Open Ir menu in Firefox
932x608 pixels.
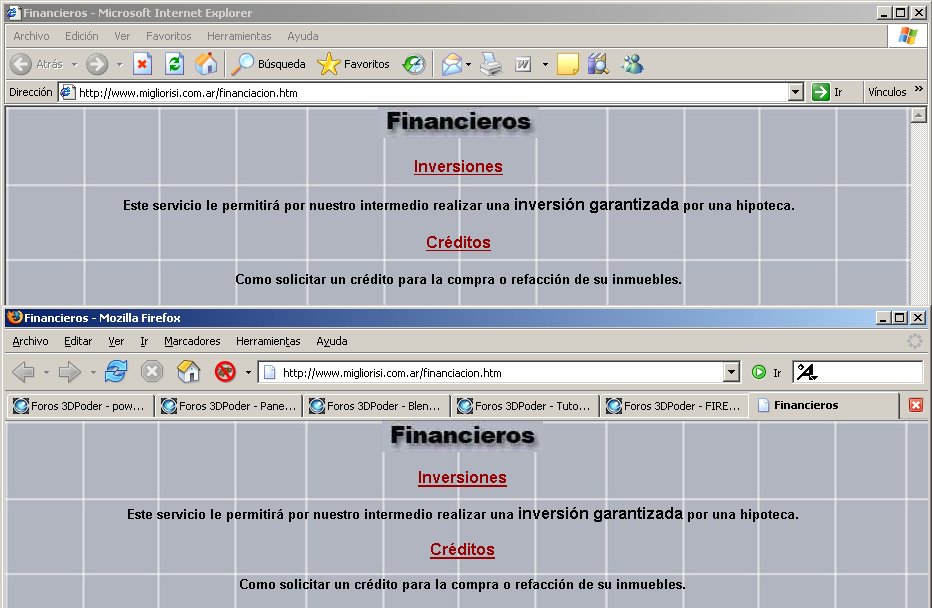(144, 341)
